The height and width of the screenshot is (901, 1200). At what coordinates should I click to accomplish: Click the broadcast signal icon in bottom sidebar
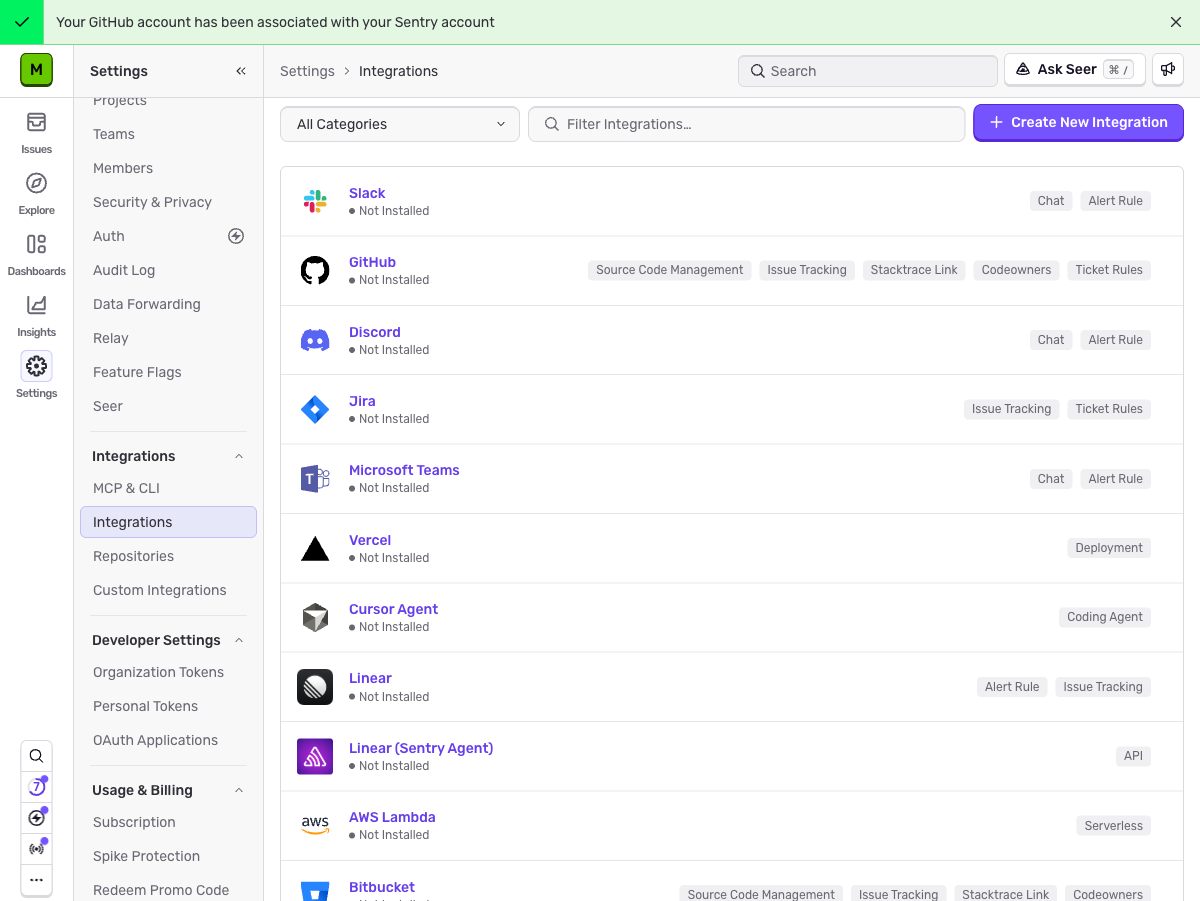pyautogui.click(x=36, y=849)
